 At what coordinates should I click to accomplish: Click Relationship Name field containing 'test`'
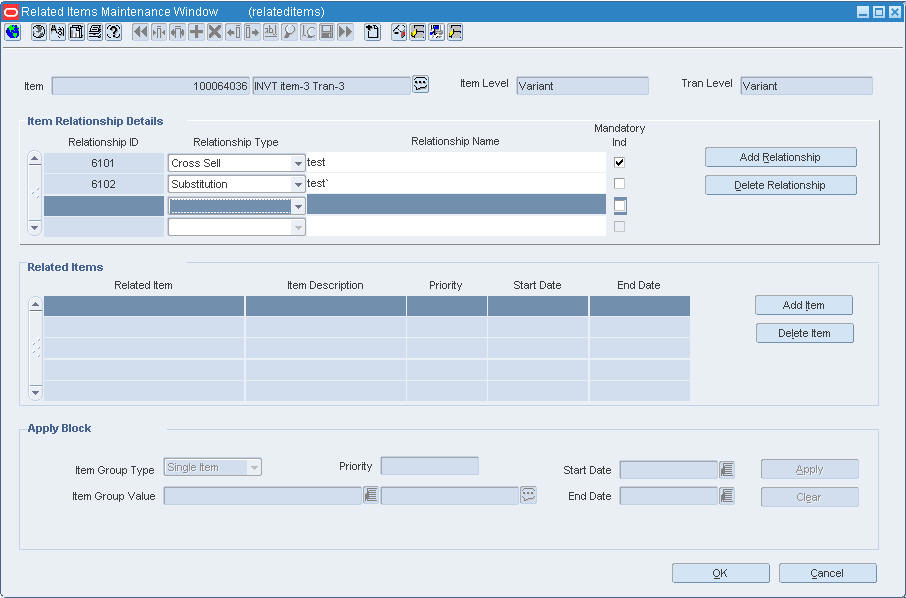point(456,184)
